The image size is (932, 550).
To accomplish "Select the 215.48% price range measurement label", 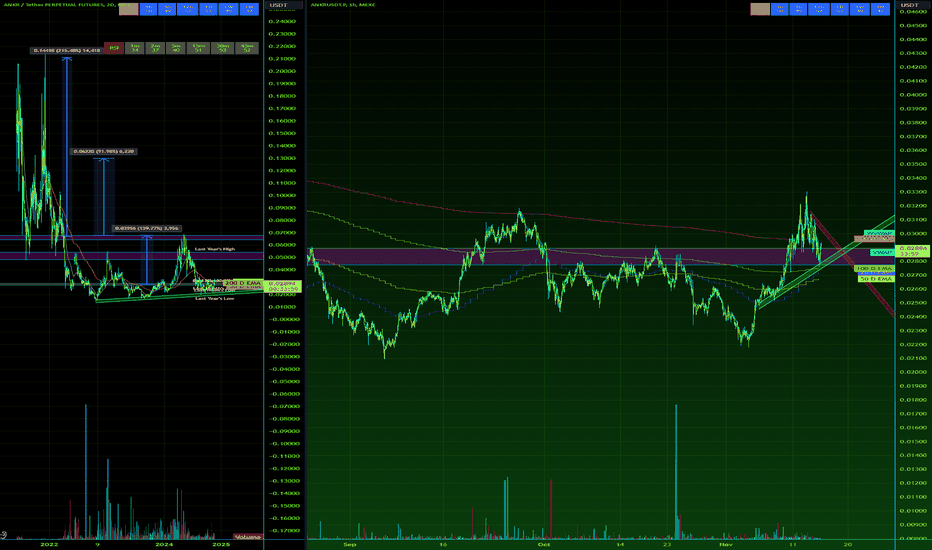I will coord(67,51).
